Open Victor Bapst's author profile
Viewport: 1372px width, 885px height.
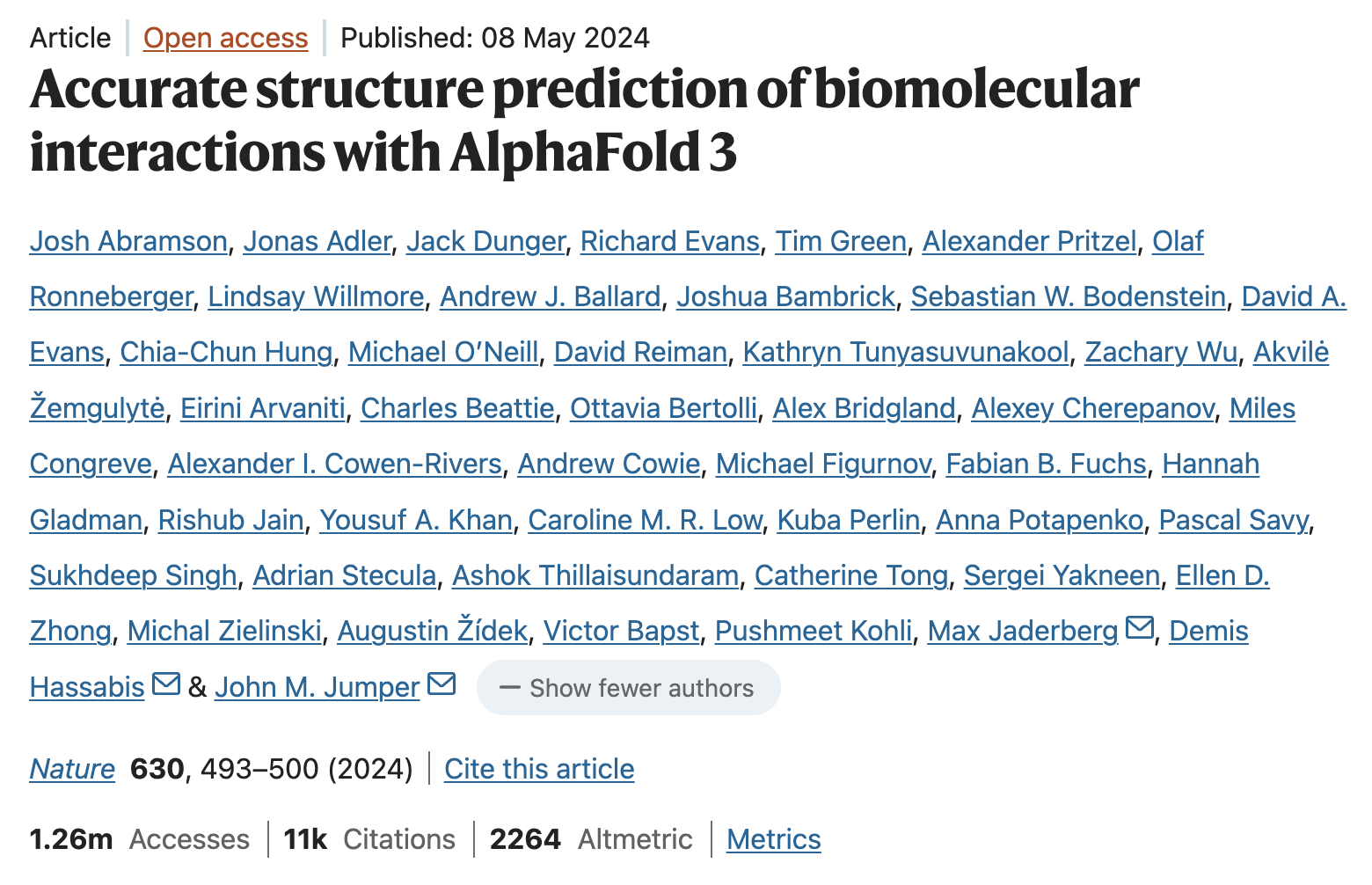(621, 631)
